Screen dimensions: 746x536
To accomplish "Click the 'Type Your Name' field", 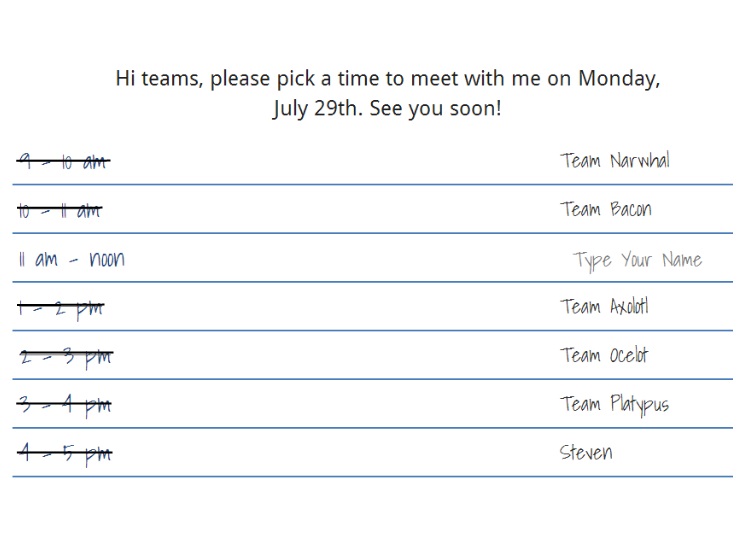I will tap(637, 260).
